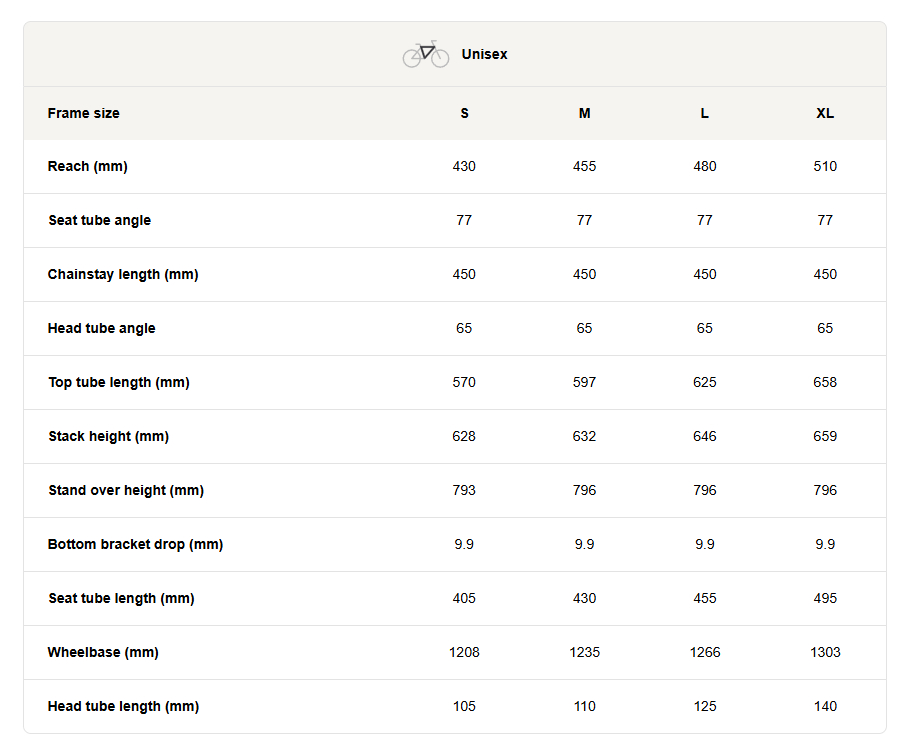Viewport: 908px width, 756px height.
Task: Click the Chainstay length (mm) label
Action: (123, 274)
